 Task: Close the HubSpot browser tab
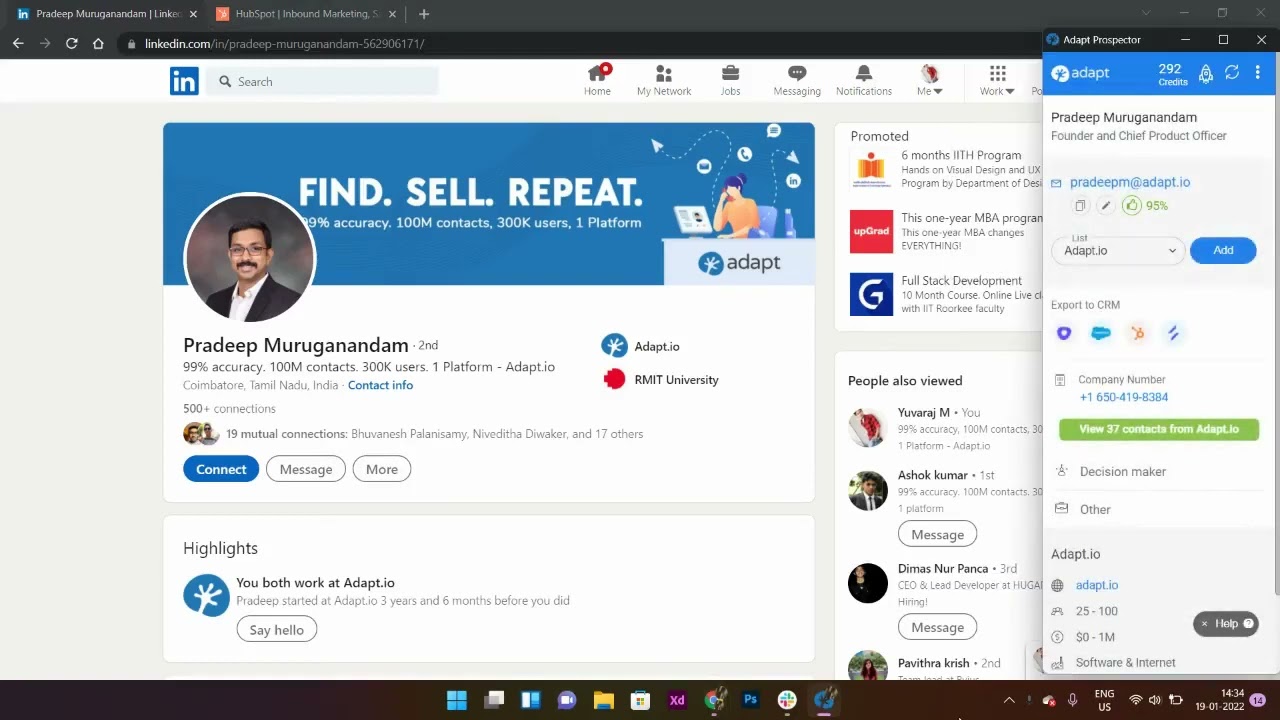[392, 14]
